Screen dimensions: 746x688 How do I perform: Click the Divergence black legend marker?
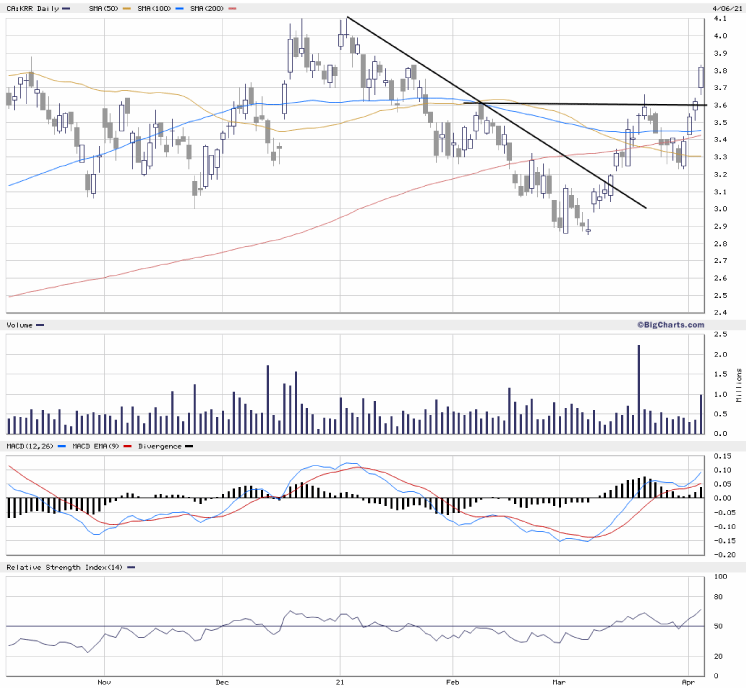coord(188,445)
